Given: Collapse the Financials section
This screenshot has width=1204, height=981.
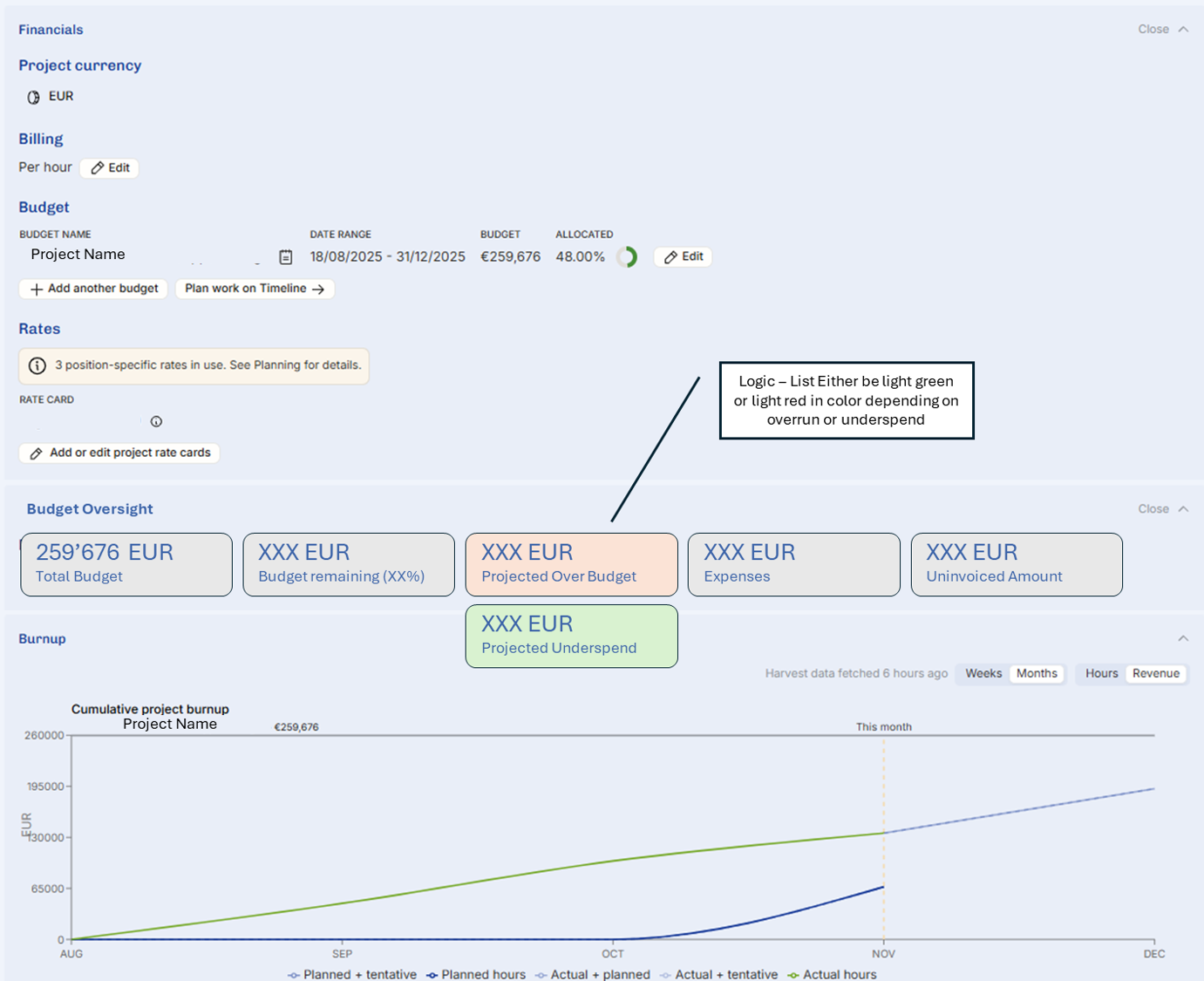Looking at the screenshot, I should click(x=1163, y=30).
